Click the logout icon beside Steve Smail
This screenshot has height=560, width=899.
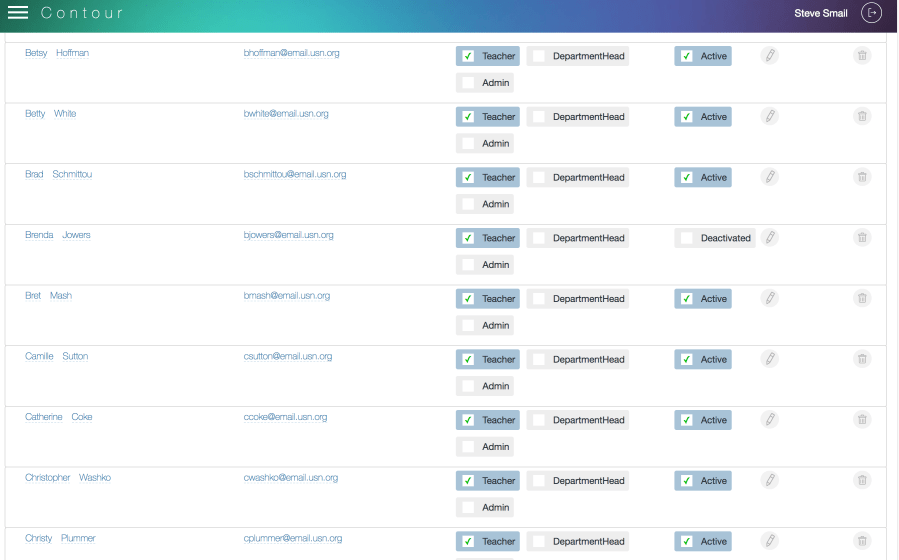click(871, 13)
